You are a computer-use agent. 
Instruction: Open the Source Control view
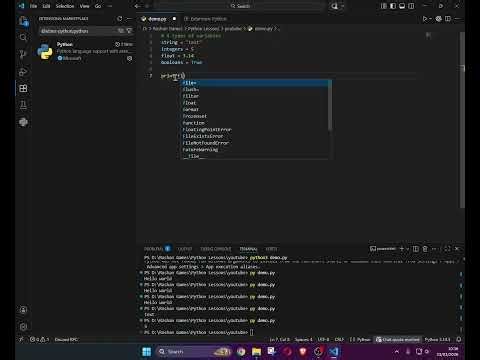(x=23, y=54)
